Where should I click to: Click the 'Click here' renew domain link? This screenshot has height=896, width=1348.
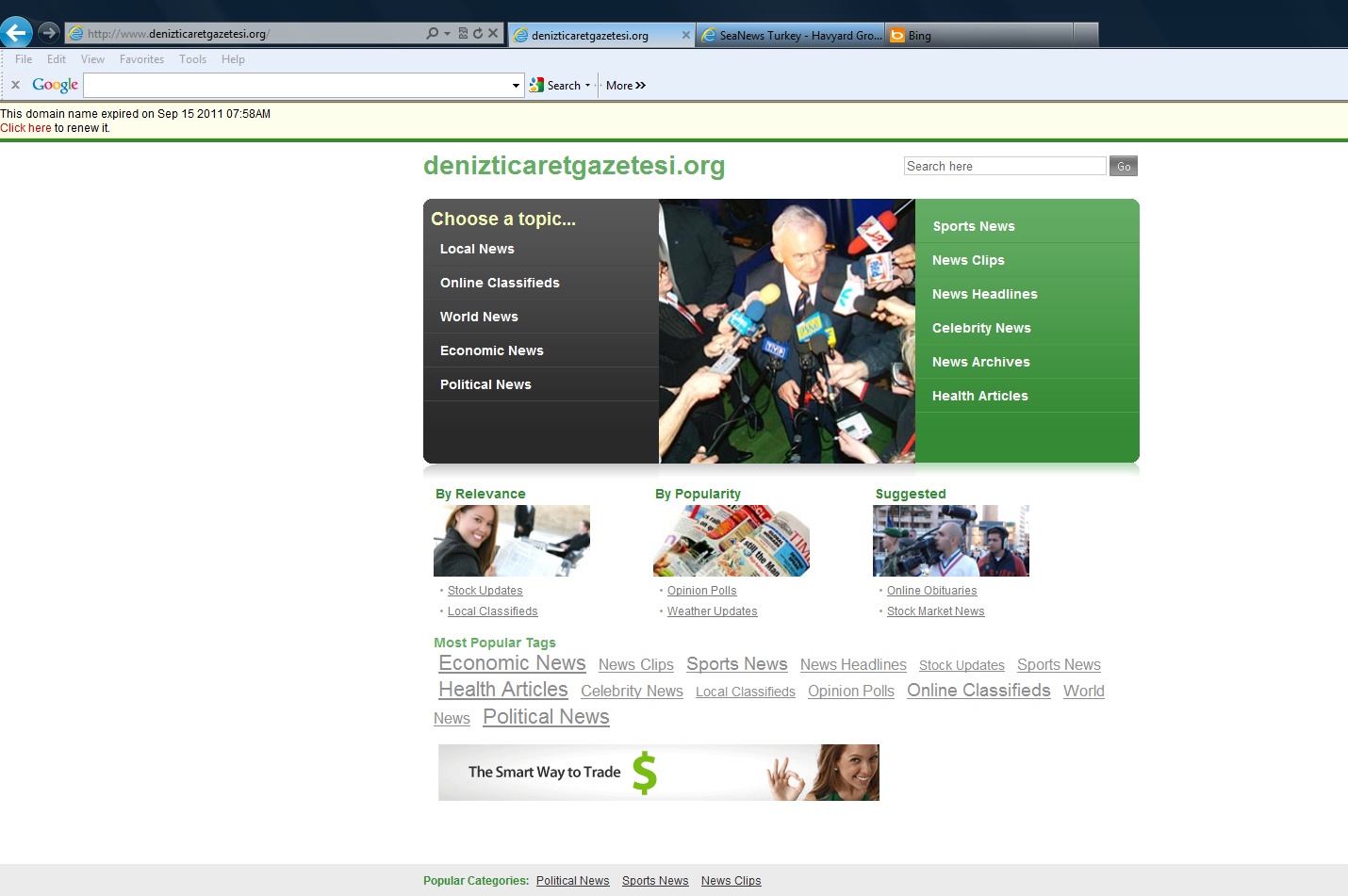click(25, 128)
